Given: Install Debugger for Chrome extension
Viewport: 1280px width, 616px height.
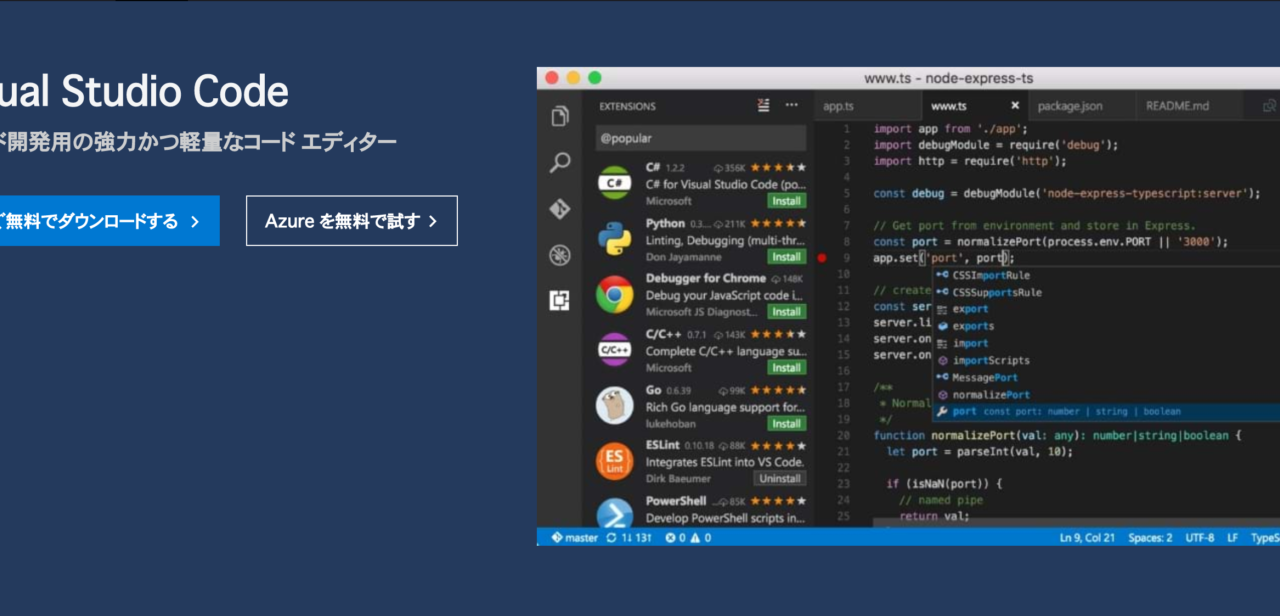Looking at the screenshot, I should click(786, 312).
